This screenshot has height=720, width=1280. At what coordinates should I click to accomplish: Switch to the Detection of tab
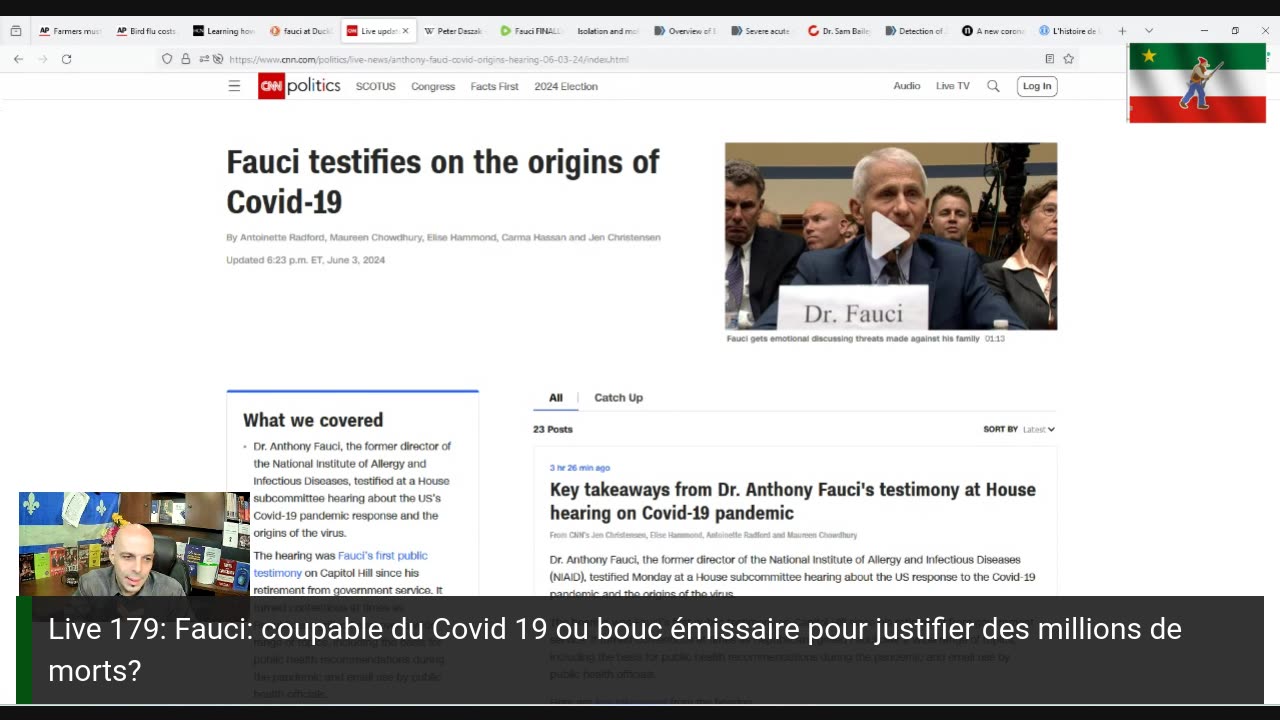[916, 31]
